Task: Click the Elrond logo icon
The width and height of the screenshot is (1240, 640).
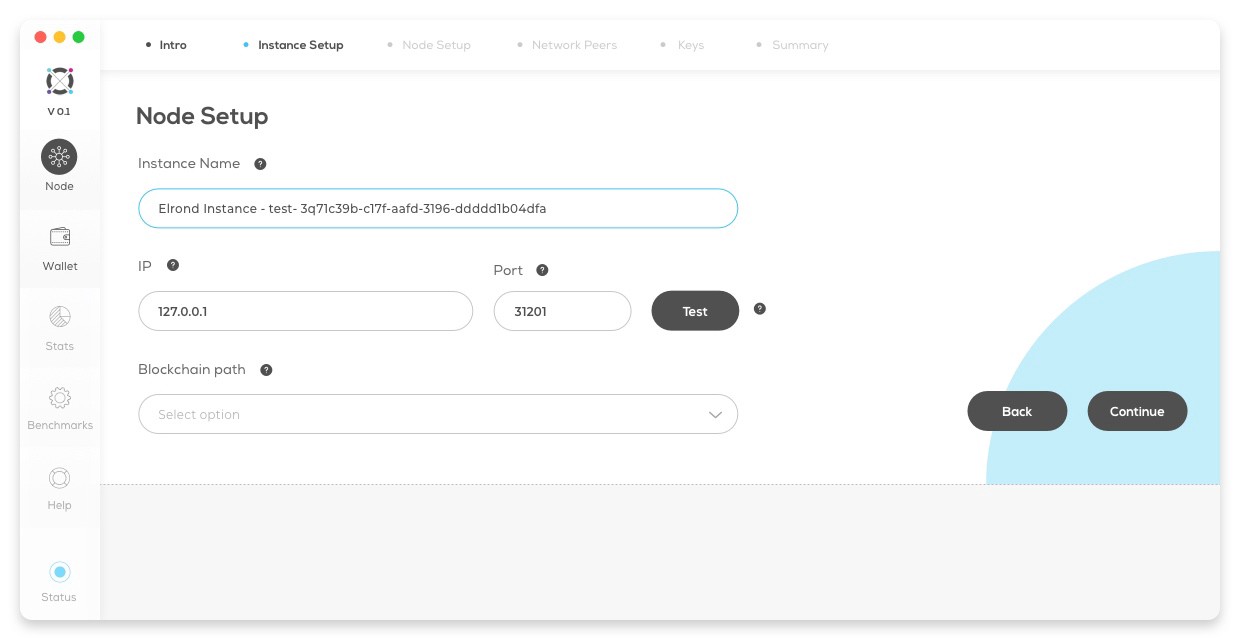Action: coord(59,81)
